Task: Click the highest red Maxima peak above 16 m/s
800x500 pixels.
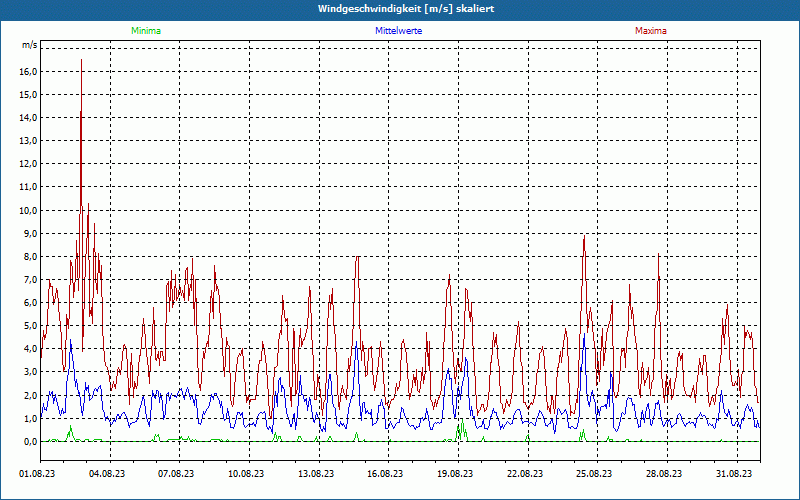Action: (x=81, y=60)
